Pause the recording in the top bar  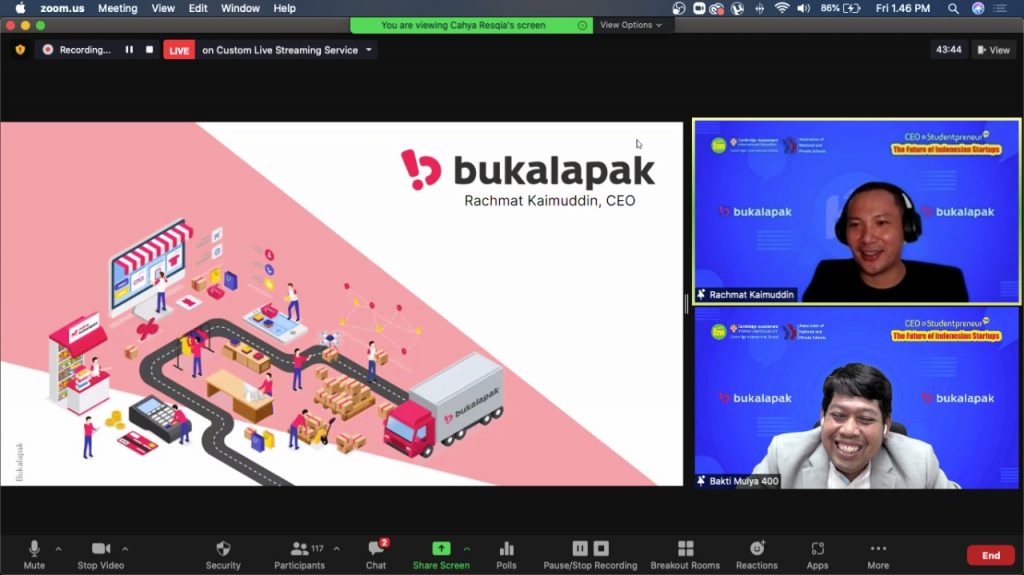(x=129, y=49)
